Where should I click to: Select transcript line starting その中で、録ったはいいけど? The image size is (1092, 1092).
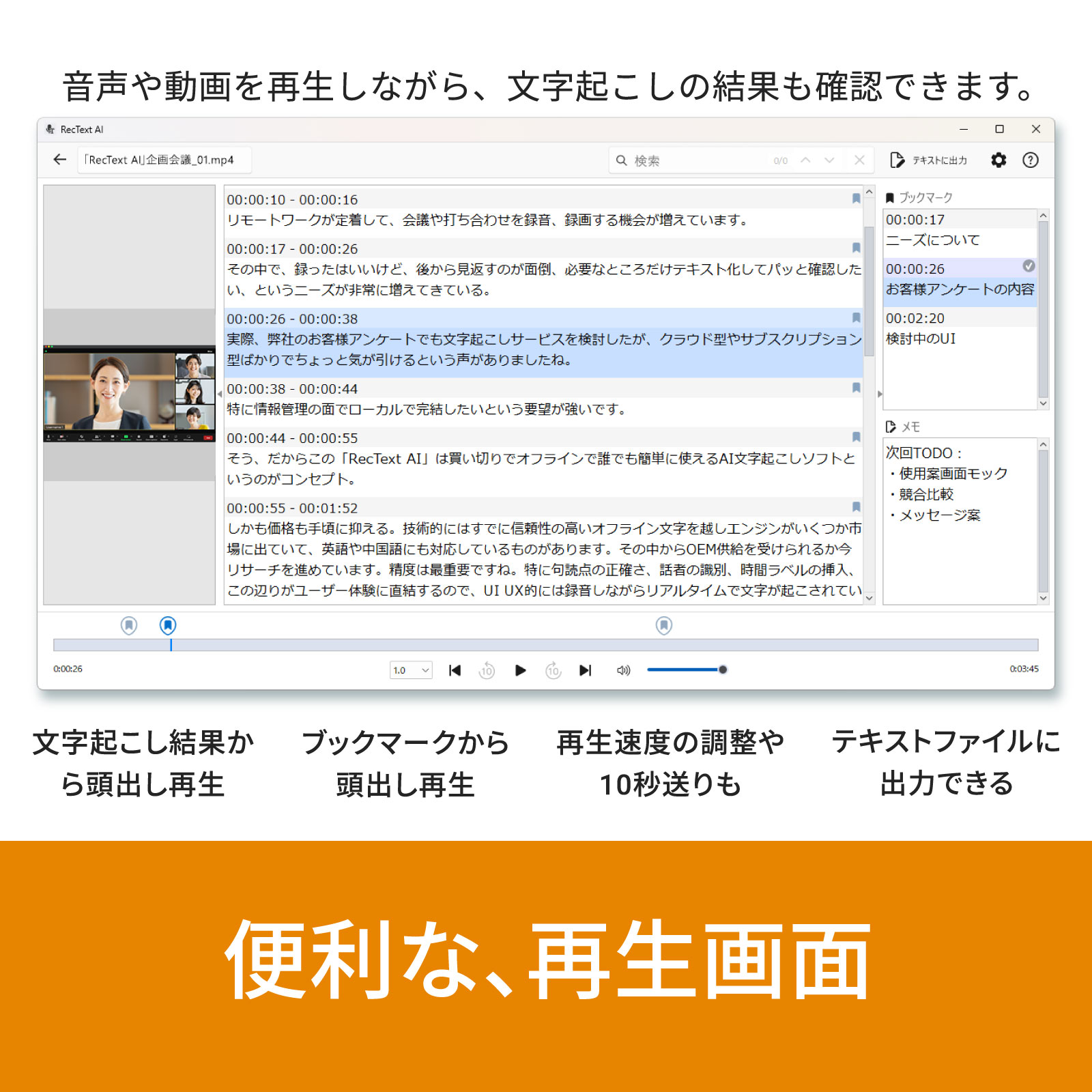click(544, 280)
